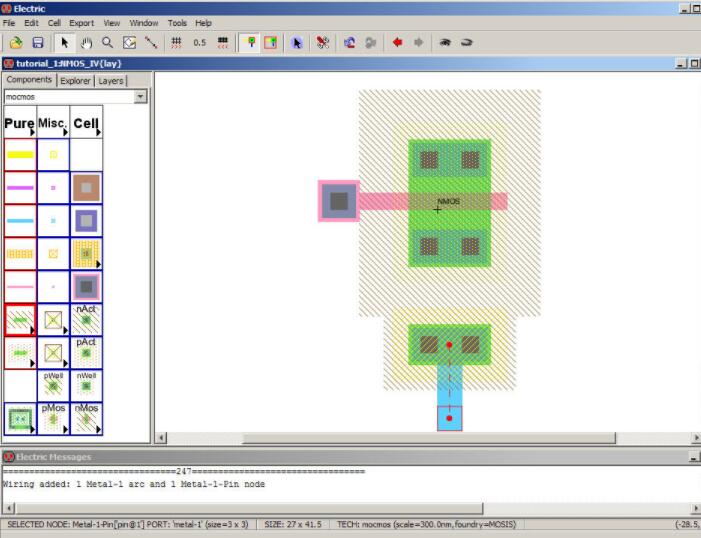Click the Save Library disk icon
Screen dimensions: 701x538
[x=38, y=43]
